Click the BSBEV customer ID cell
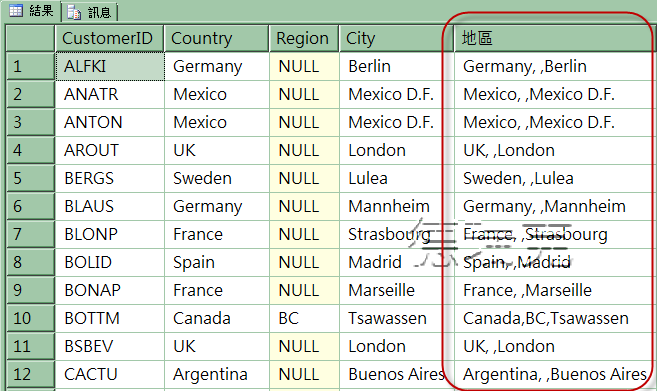This screenshot has height=391, width=657. 110,347
